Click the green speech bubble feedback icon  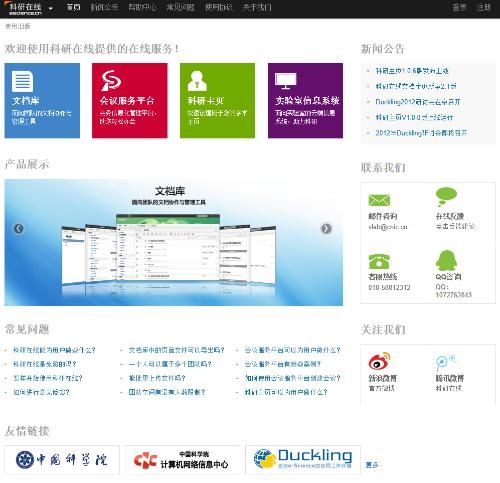click(446, 197)
